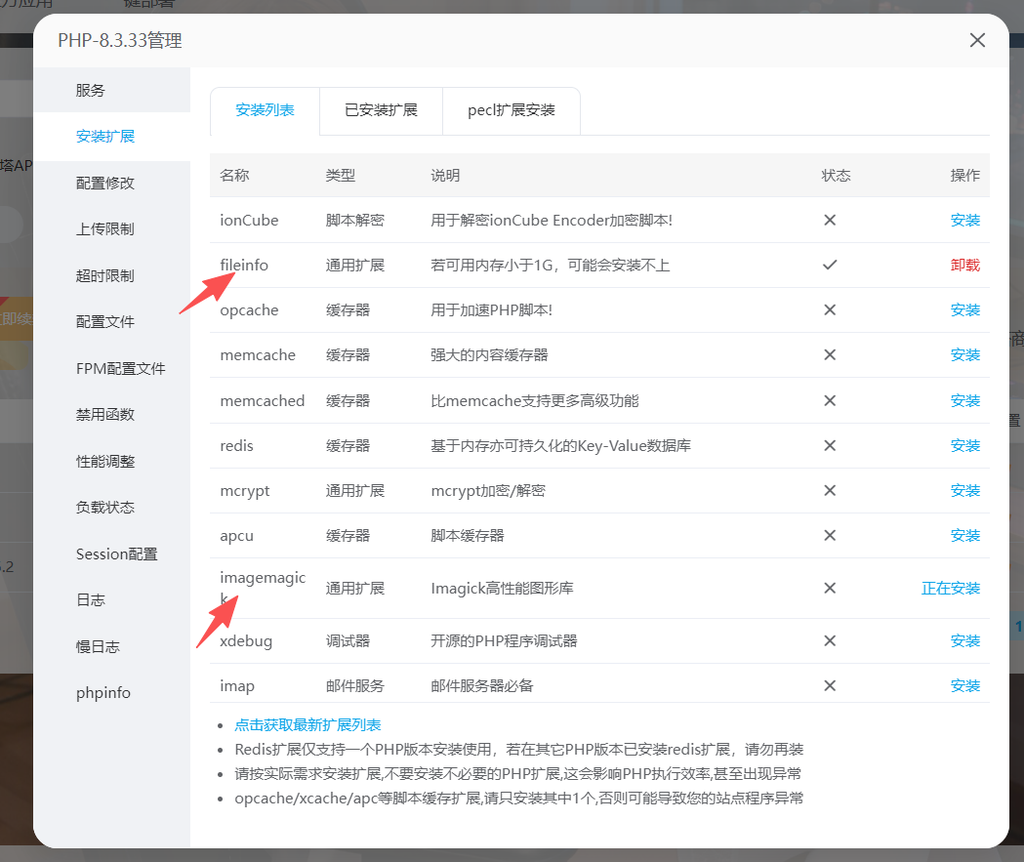Screen dimensions: 1024x862
Task: Switch to the 已安装扩展 tab
Action: [381, 110]
